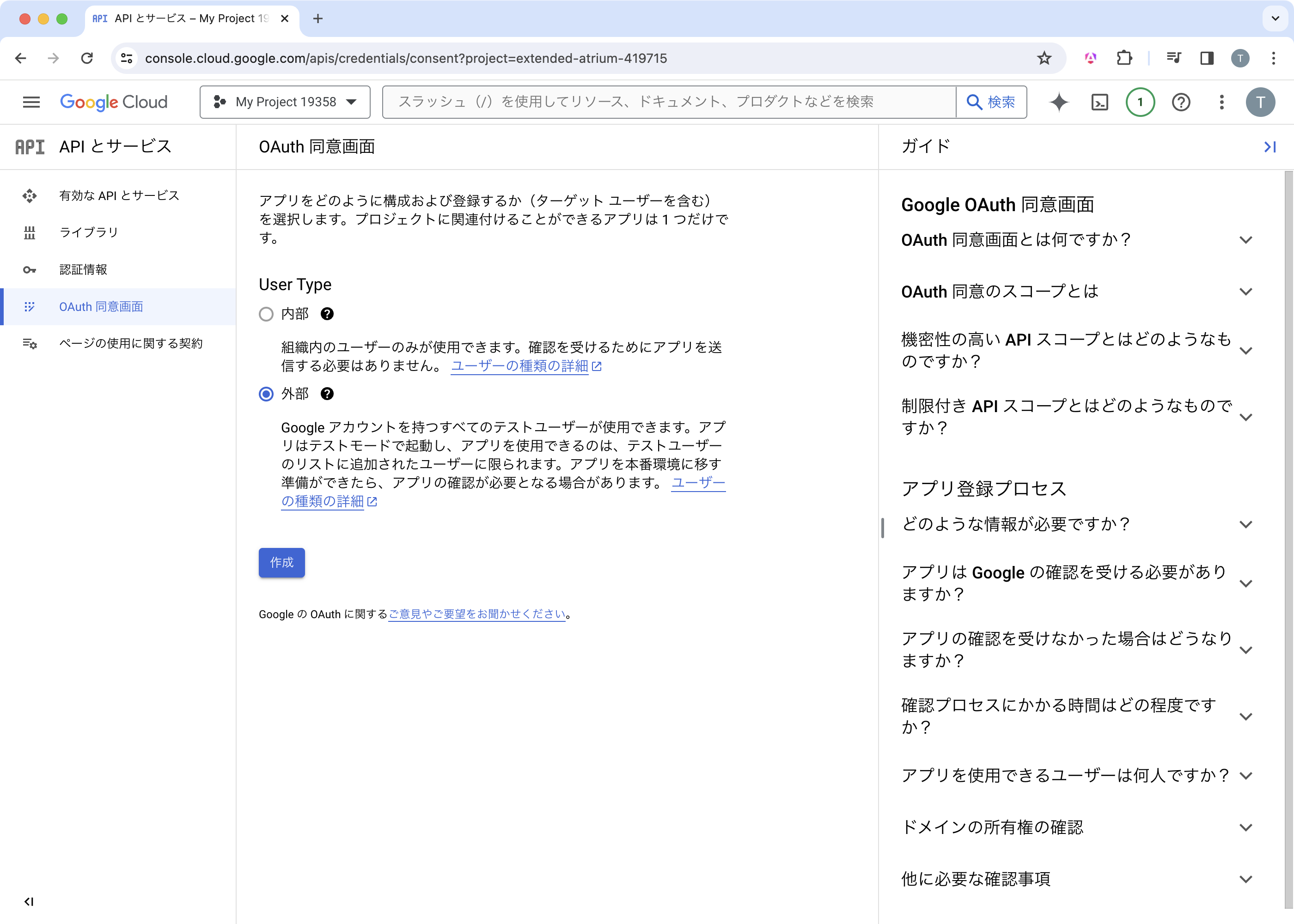Open 有効な API とサービス page
This screenshot has height=924, width=1294.
pyautogui.click(x=118, y=196)
